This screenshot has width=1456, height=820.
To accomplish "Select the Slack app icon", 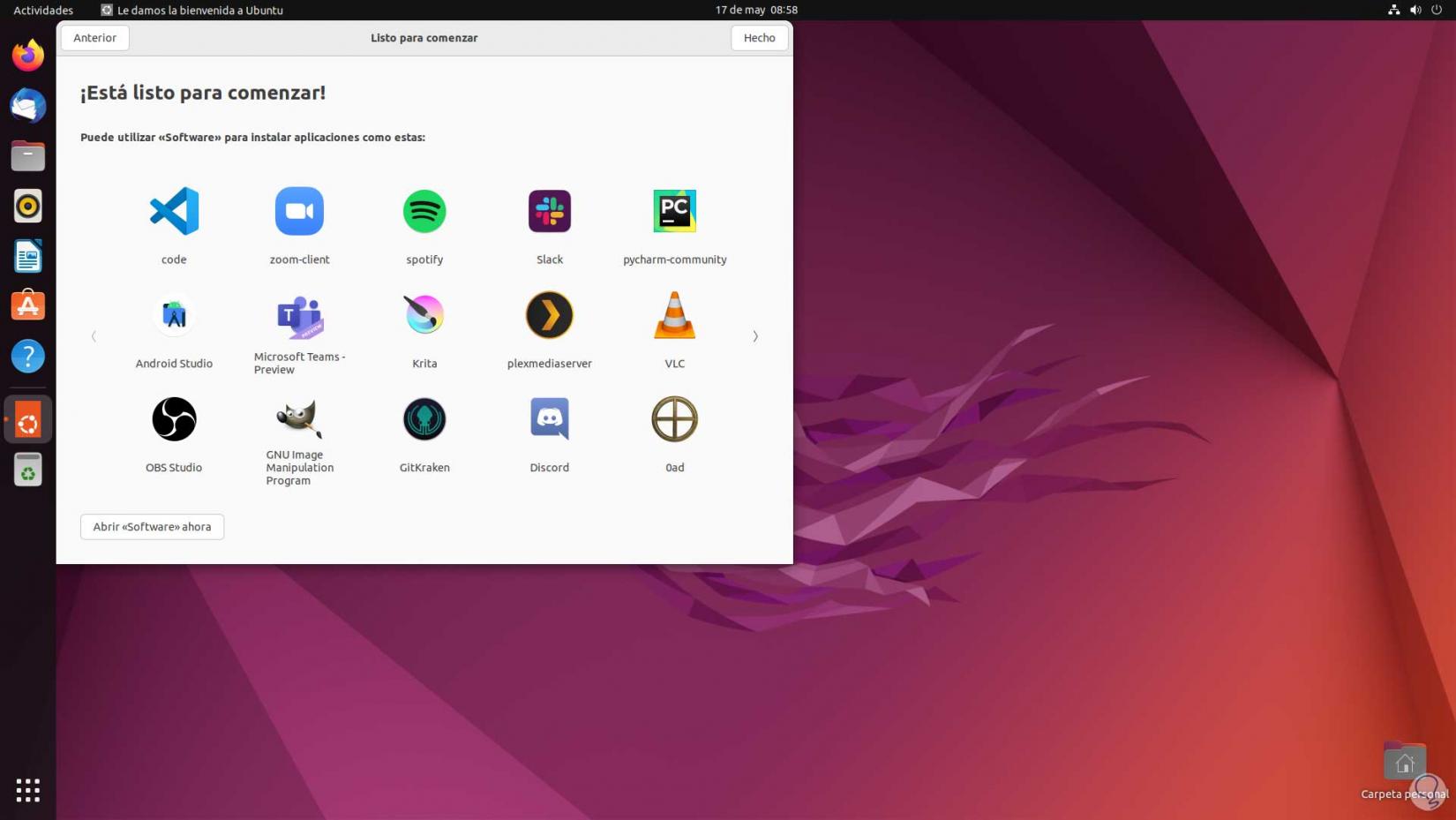I will point(550,211).
